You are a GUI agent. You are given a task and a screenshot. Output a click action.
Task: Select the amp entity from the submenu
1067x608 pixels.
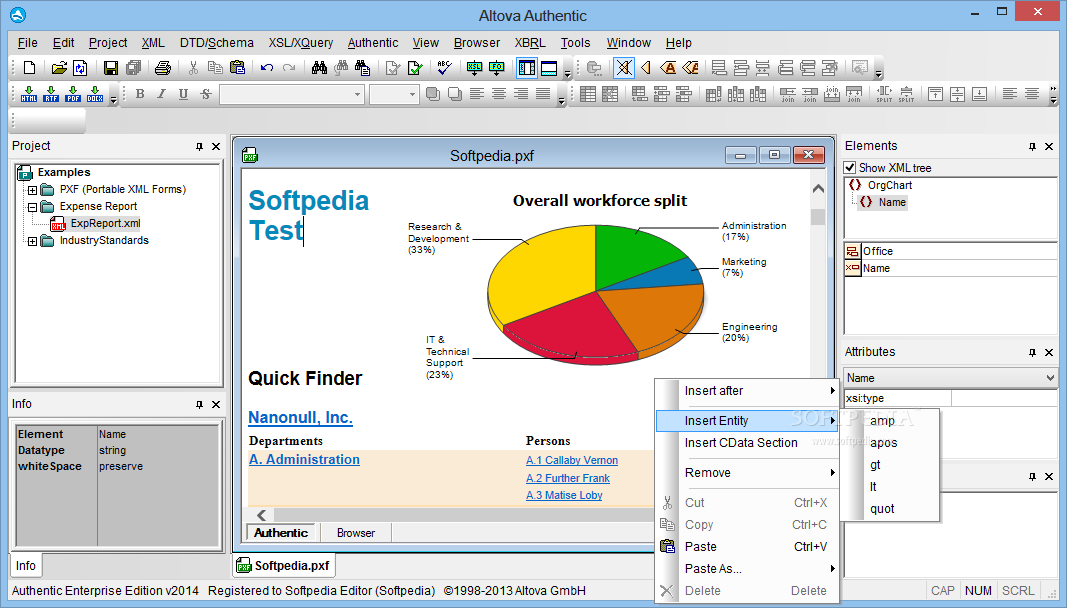pos(890,421)
